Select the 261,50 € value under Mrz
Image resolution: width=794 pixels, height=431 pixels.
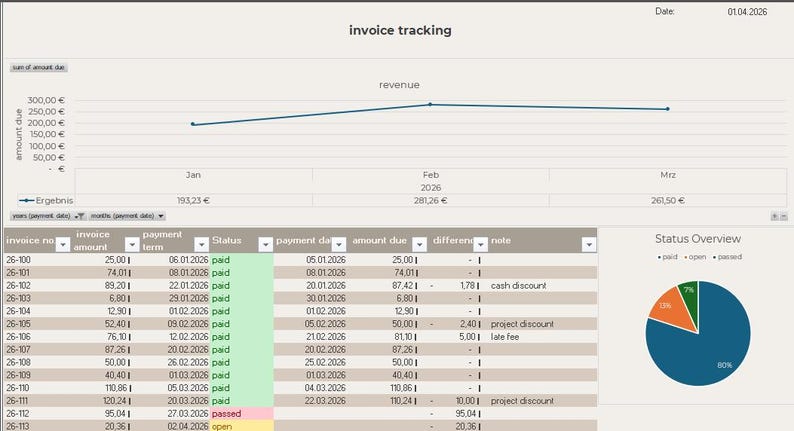(667, 201)
